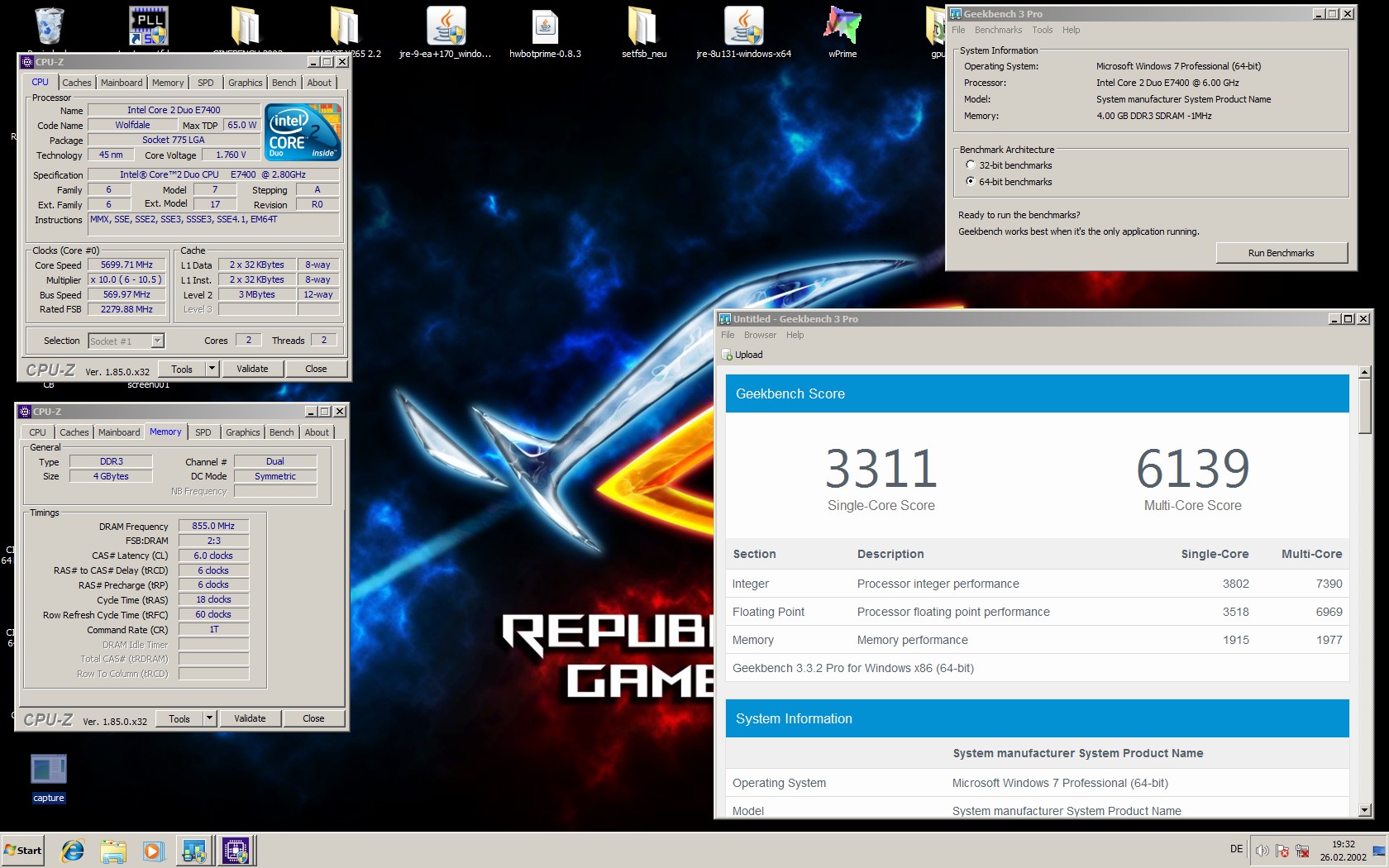Click the Floating Point results row

point(1038,612)
